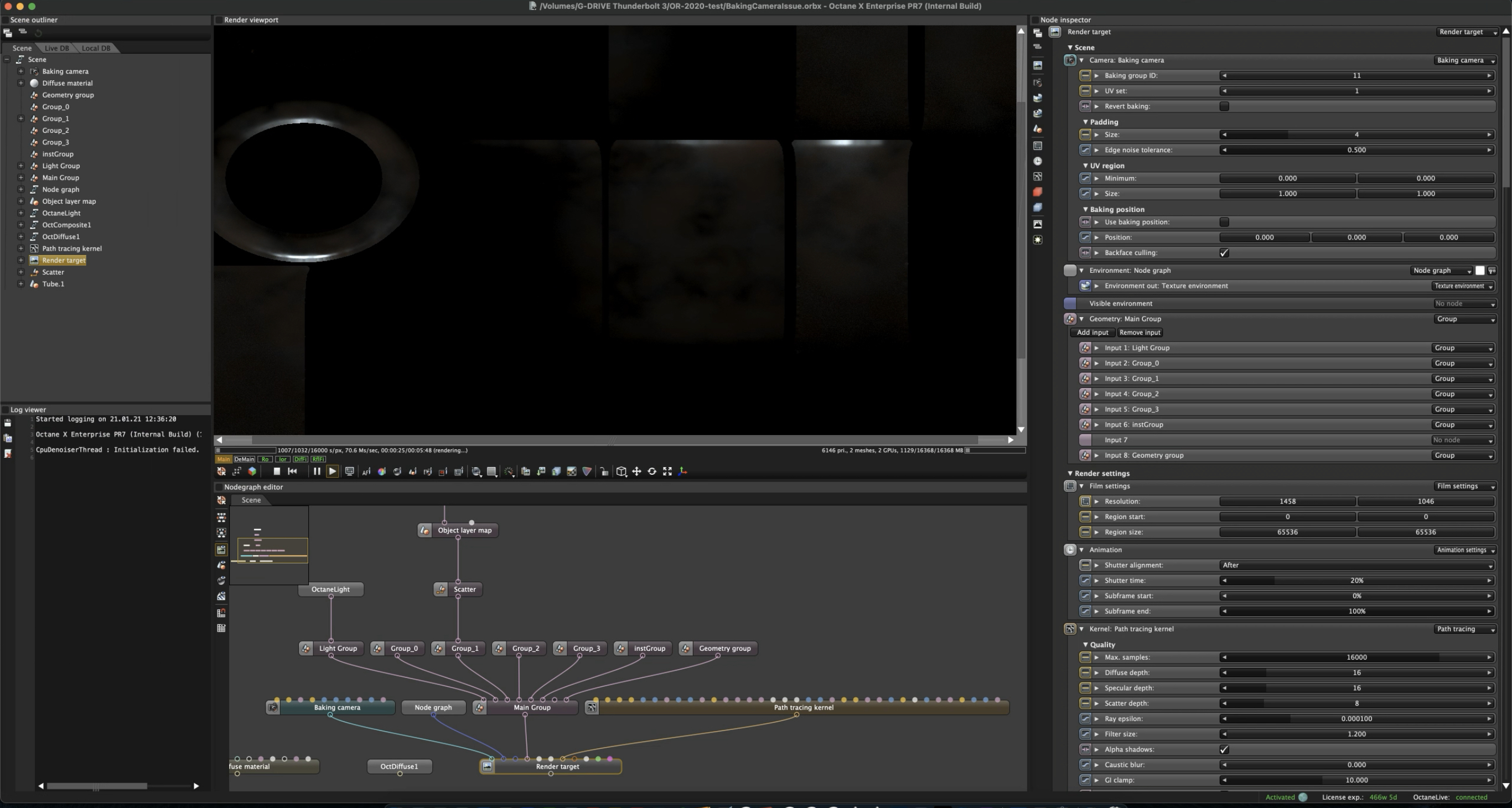Pause the rendering
Screen dimensions: 1512x808
[317, 471]
